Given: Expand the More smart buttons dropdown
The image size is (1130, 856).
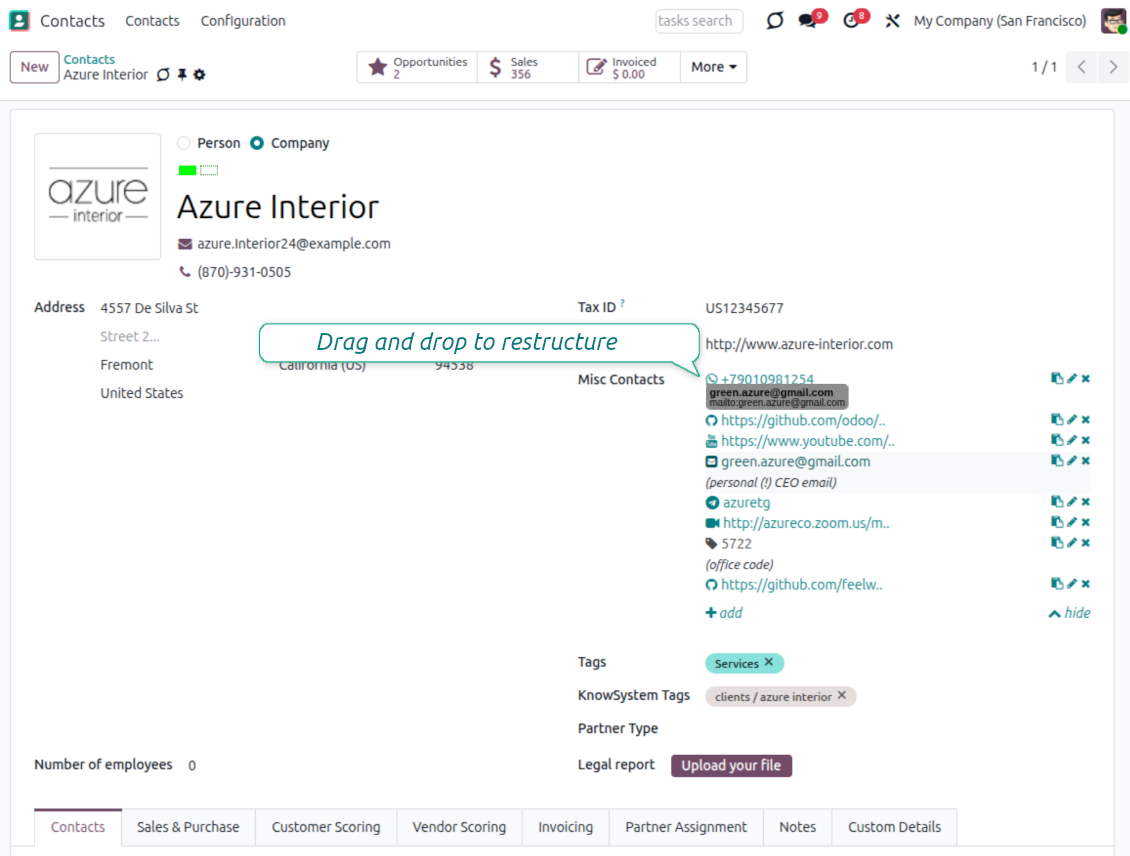Looking at the screenshot, I should point(713,67).
